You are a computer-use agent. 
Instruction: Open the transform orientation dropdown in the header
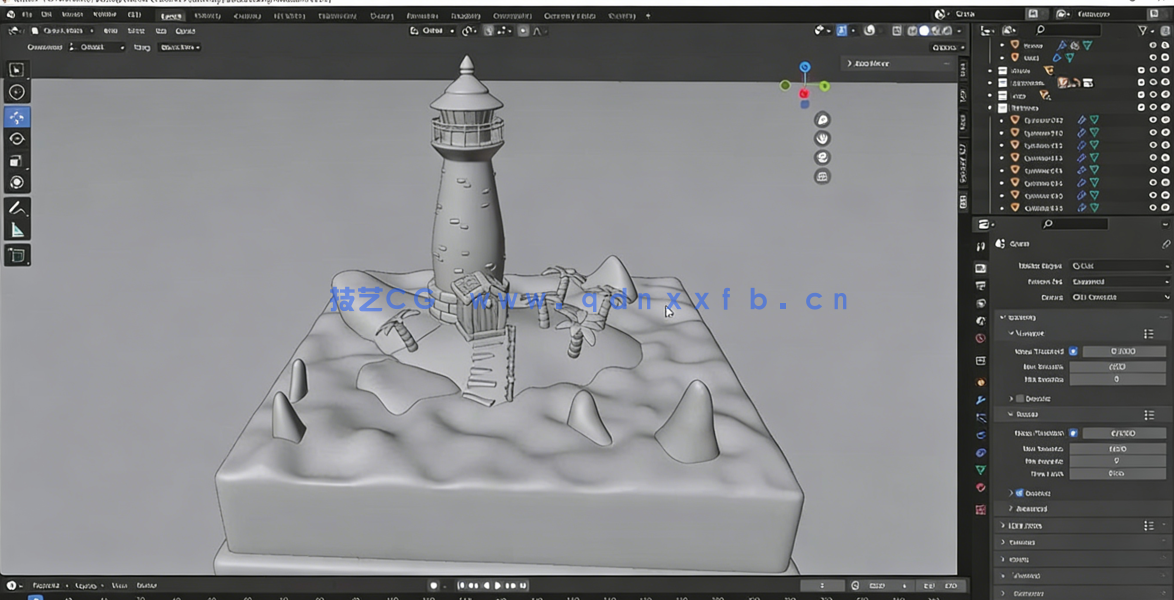(x=432, y=31)
